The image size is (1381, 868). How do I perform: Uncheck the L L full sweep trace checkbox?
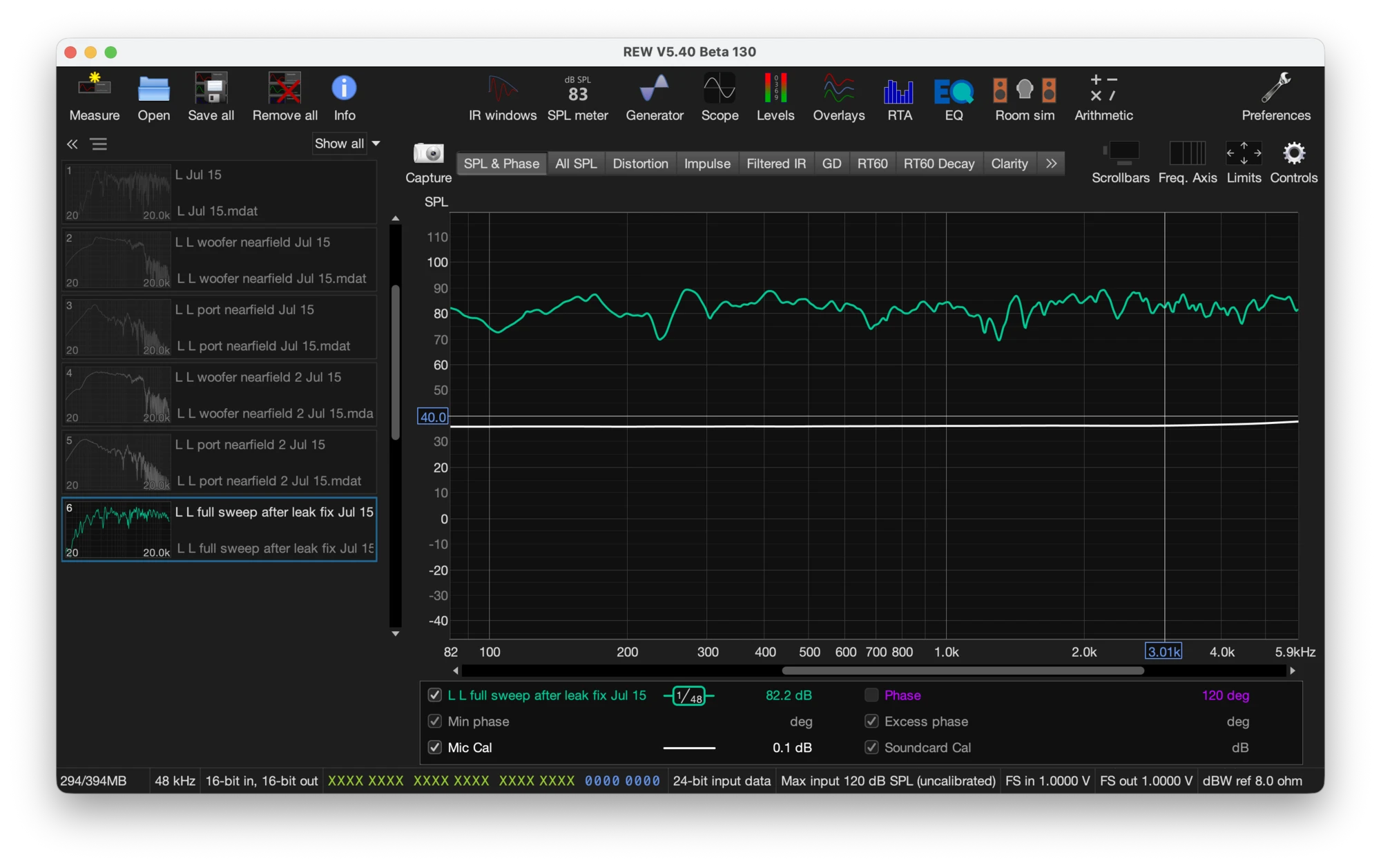pyautogui.click(x=434, y=695)
